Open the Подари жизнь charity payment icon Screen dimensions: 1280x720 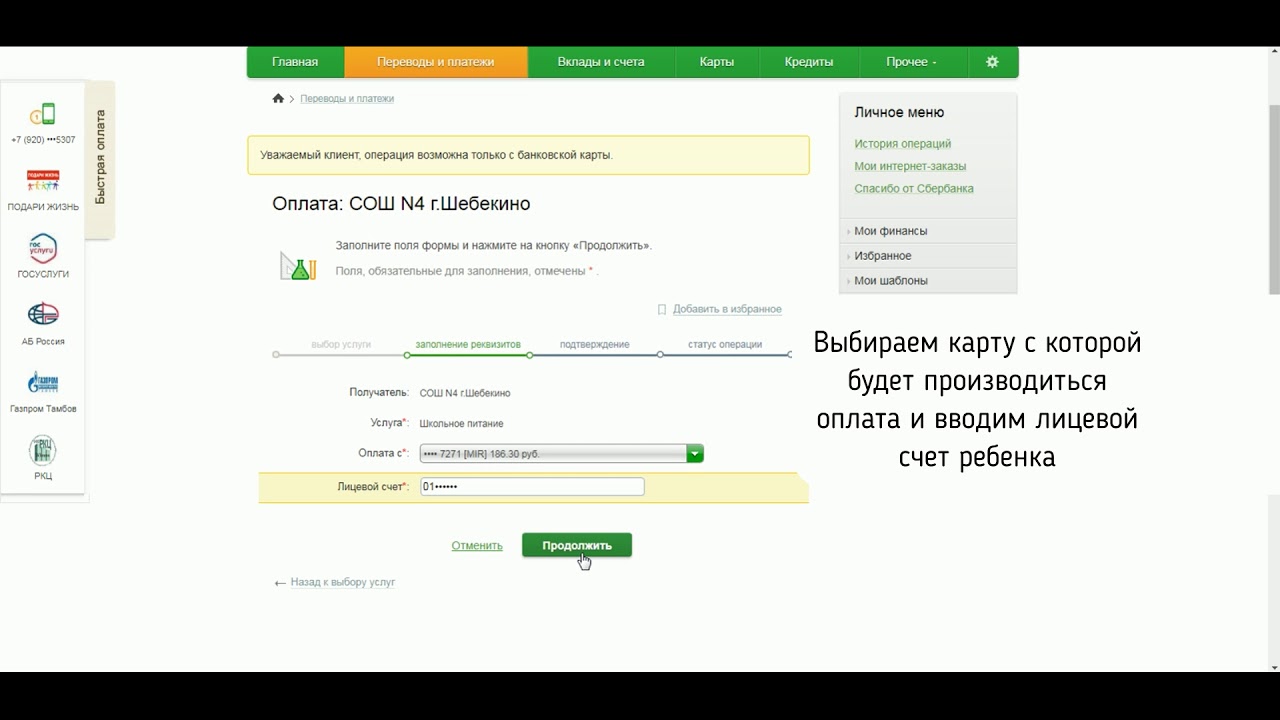pos(43,181)
